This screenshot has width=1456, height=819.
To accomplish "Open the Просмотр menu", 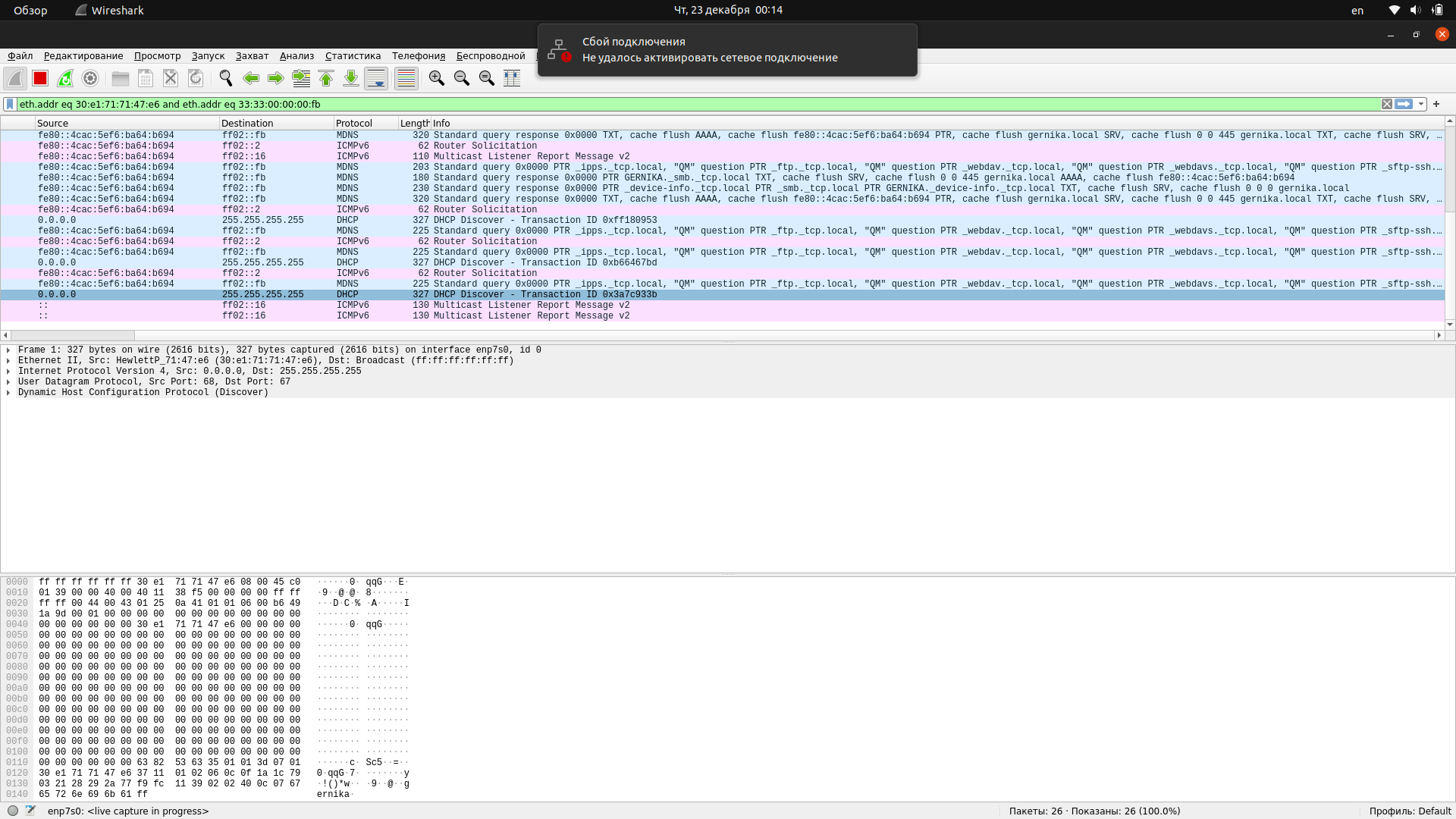I will 158,55.
